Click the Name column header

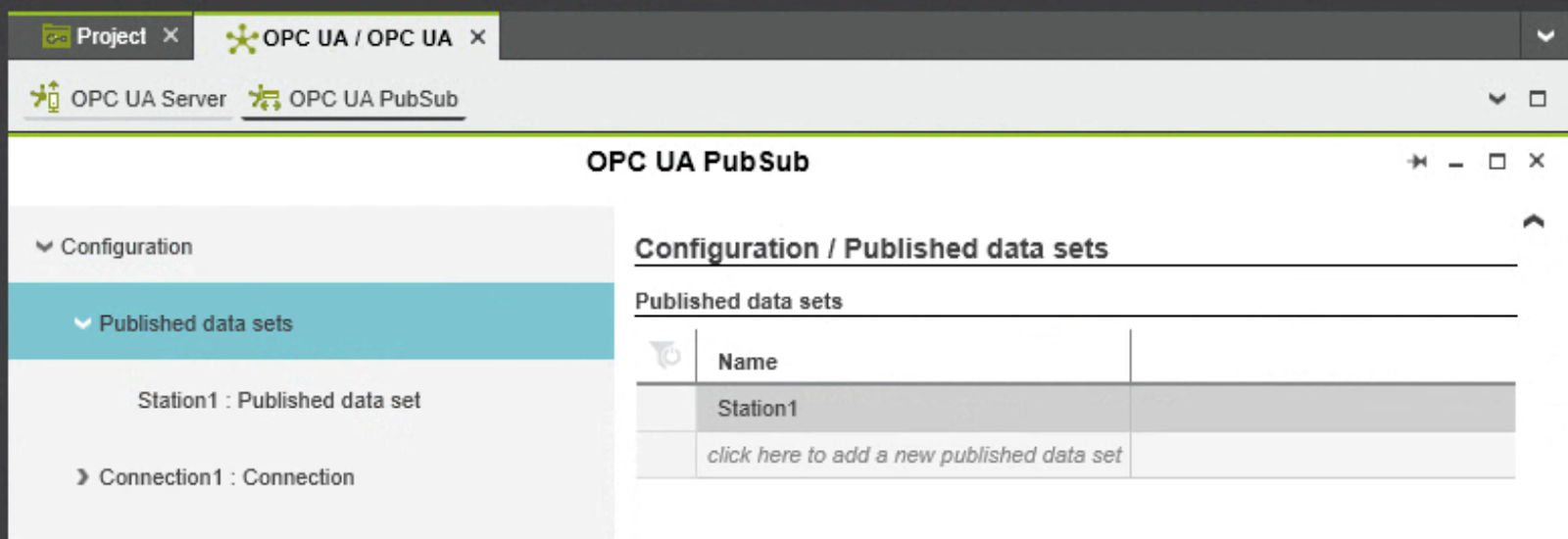tap(912, 362)
